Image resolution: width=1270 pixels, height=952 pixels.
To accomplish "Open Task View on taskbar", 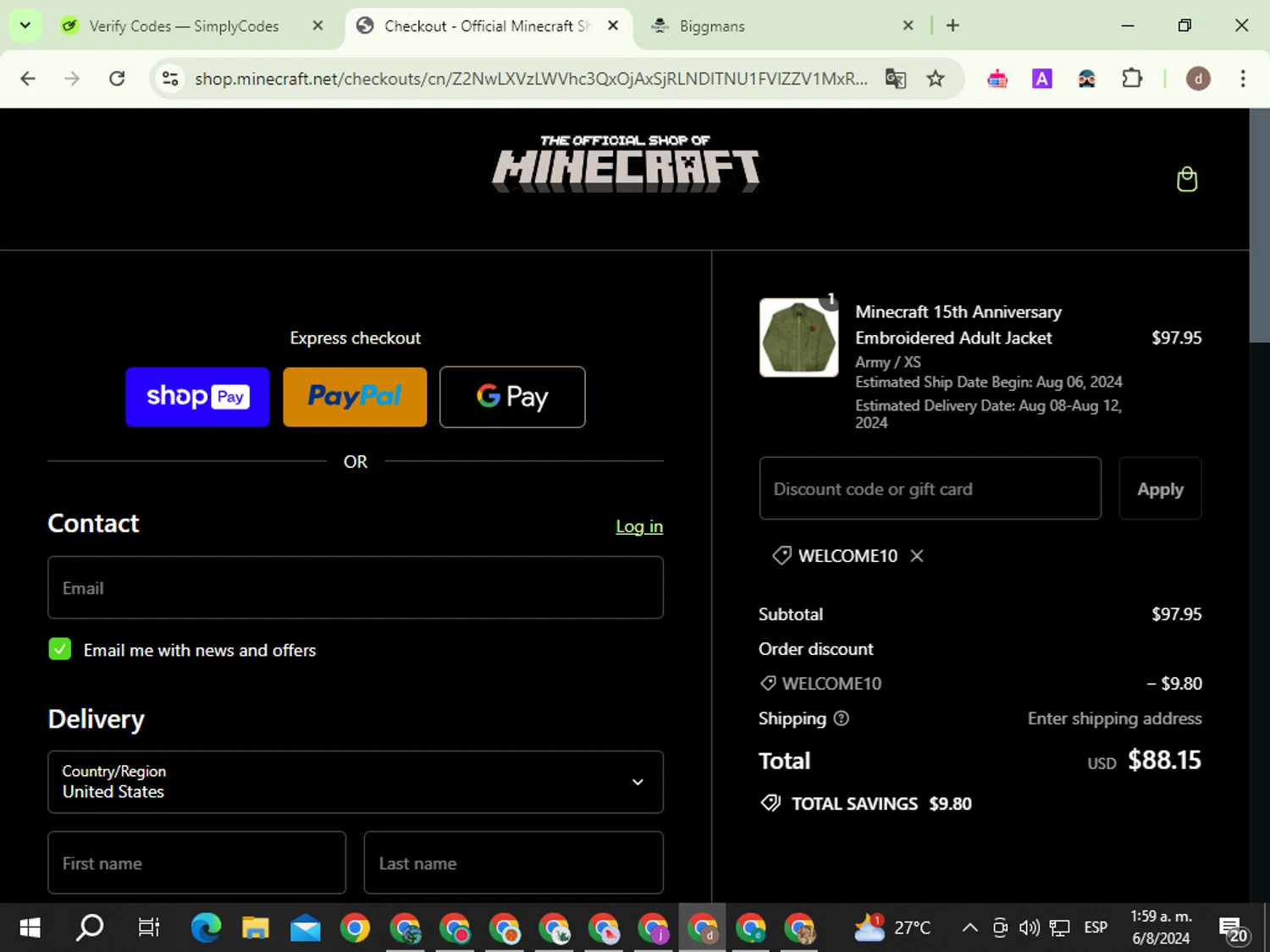I will 149,927.
